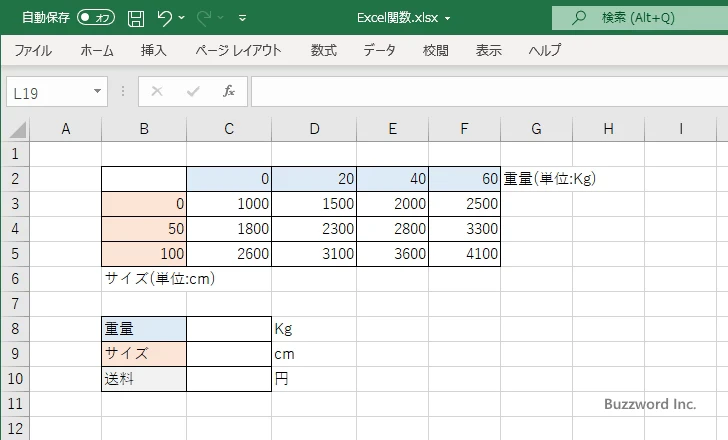
Task: Select column F header
Action: coord(464,129)
